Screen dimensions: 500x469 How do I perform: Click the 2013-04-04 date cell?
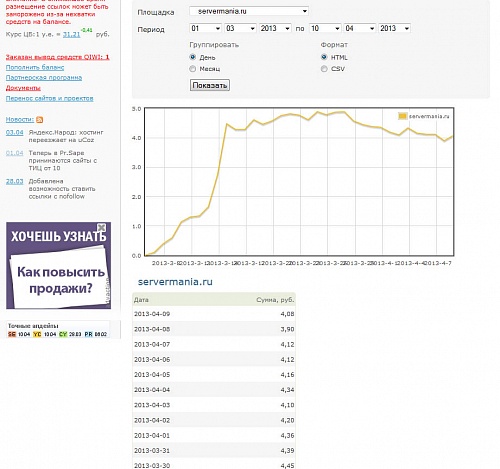pos(152,390)
